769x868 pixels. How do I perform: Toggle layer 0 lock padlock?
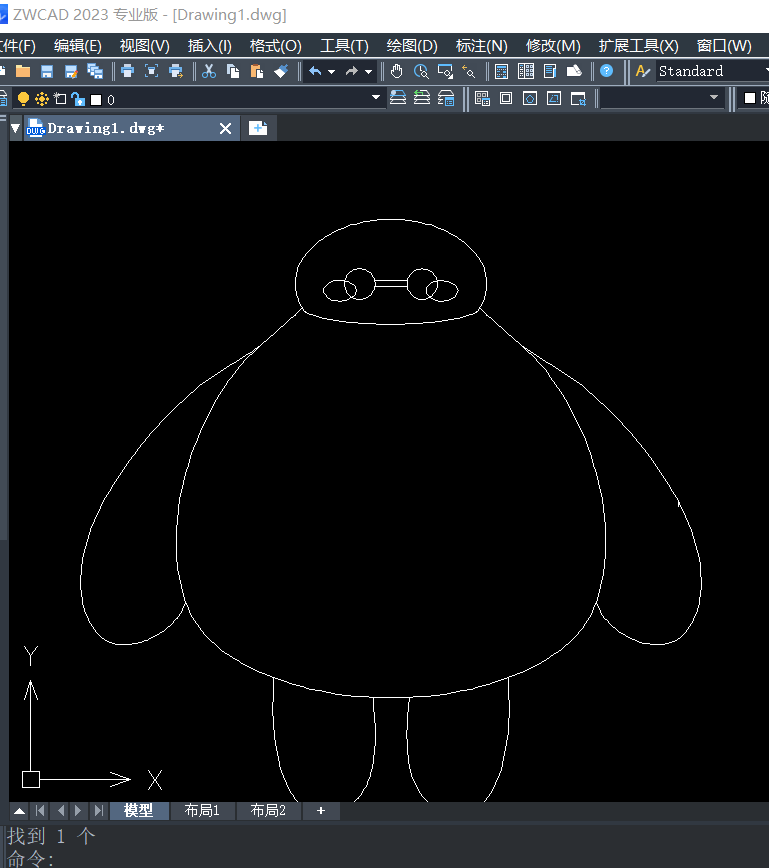78,99
